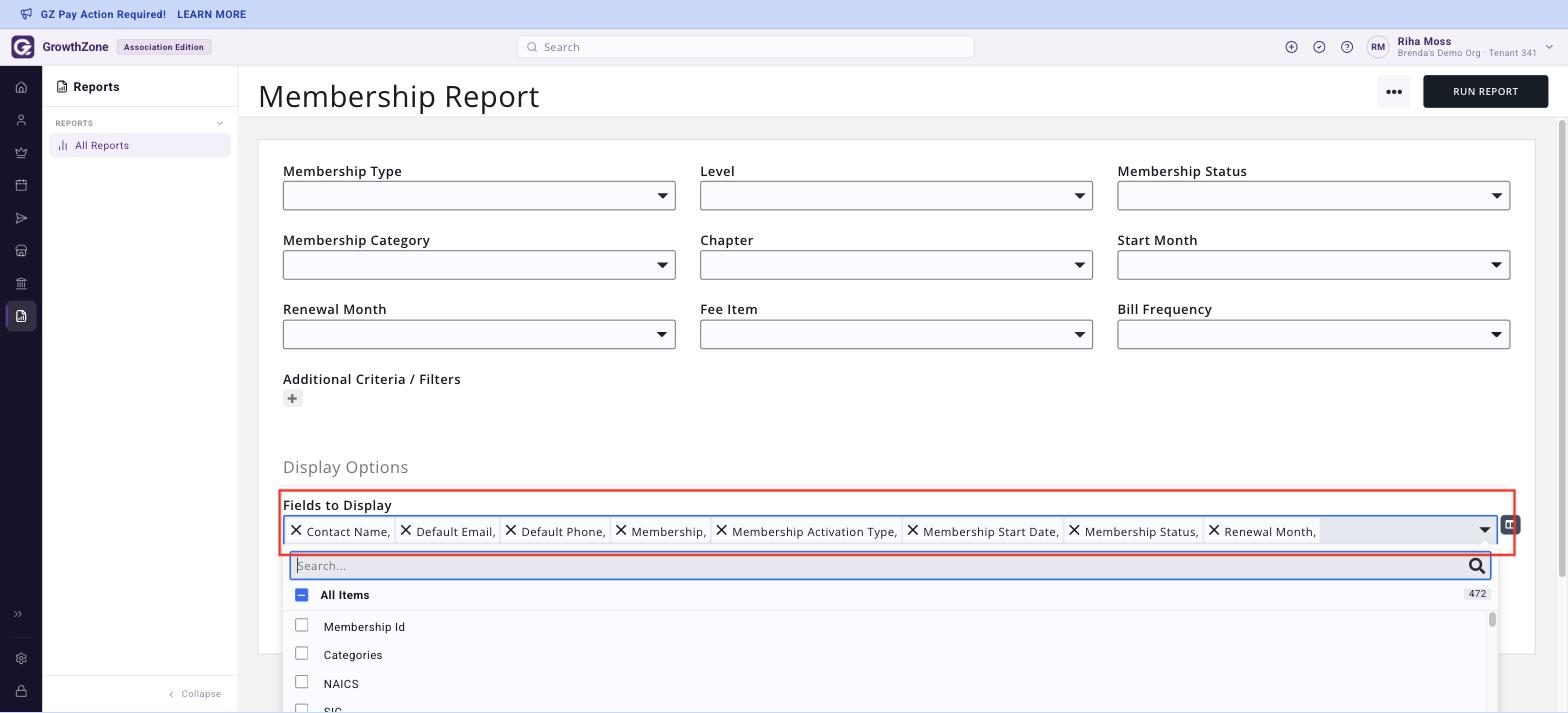
Task: Collapse the REPORTS sidebar section chevron
Action: coord(220,123)
